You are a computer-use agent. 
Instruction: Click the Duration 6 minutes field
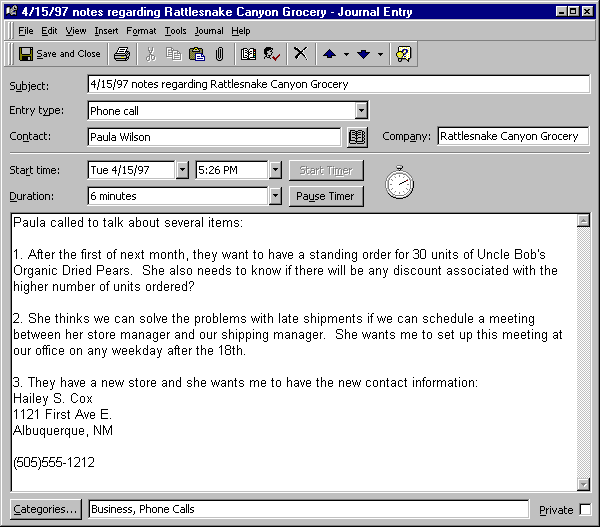pyautogui.click(x=178, y=196)
